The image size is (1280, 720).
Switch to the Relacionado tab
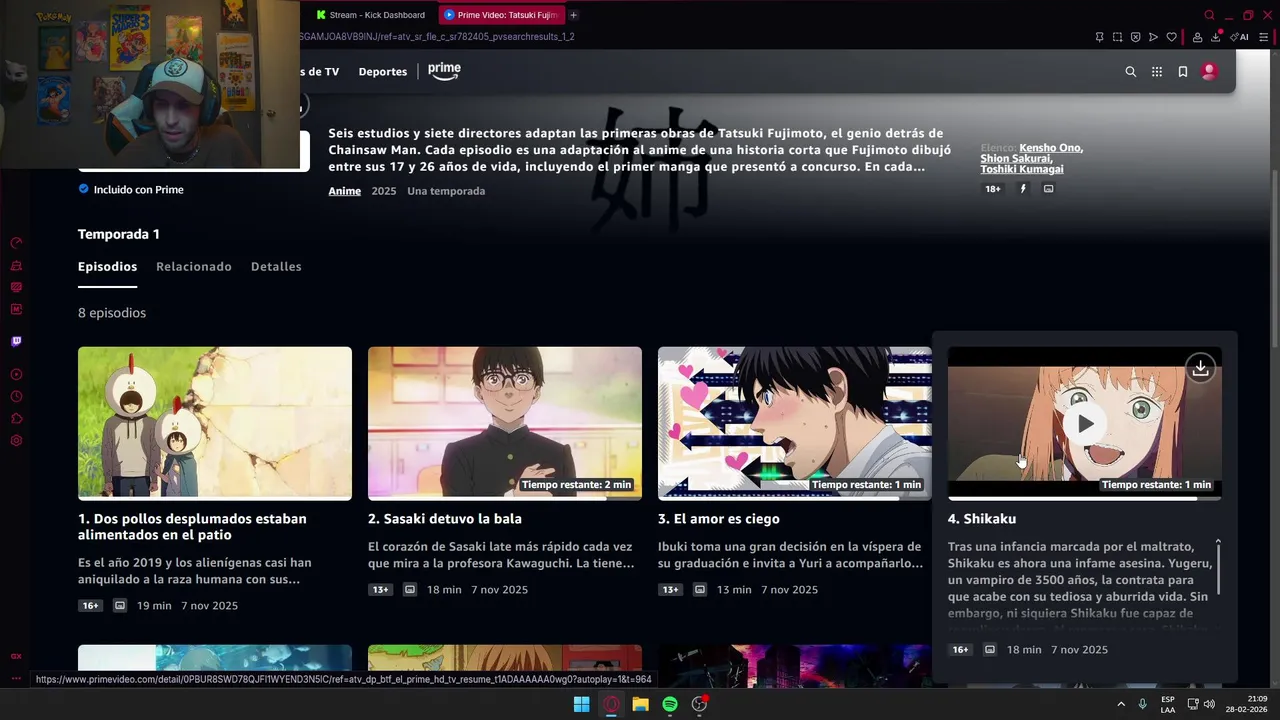point(194,267)
